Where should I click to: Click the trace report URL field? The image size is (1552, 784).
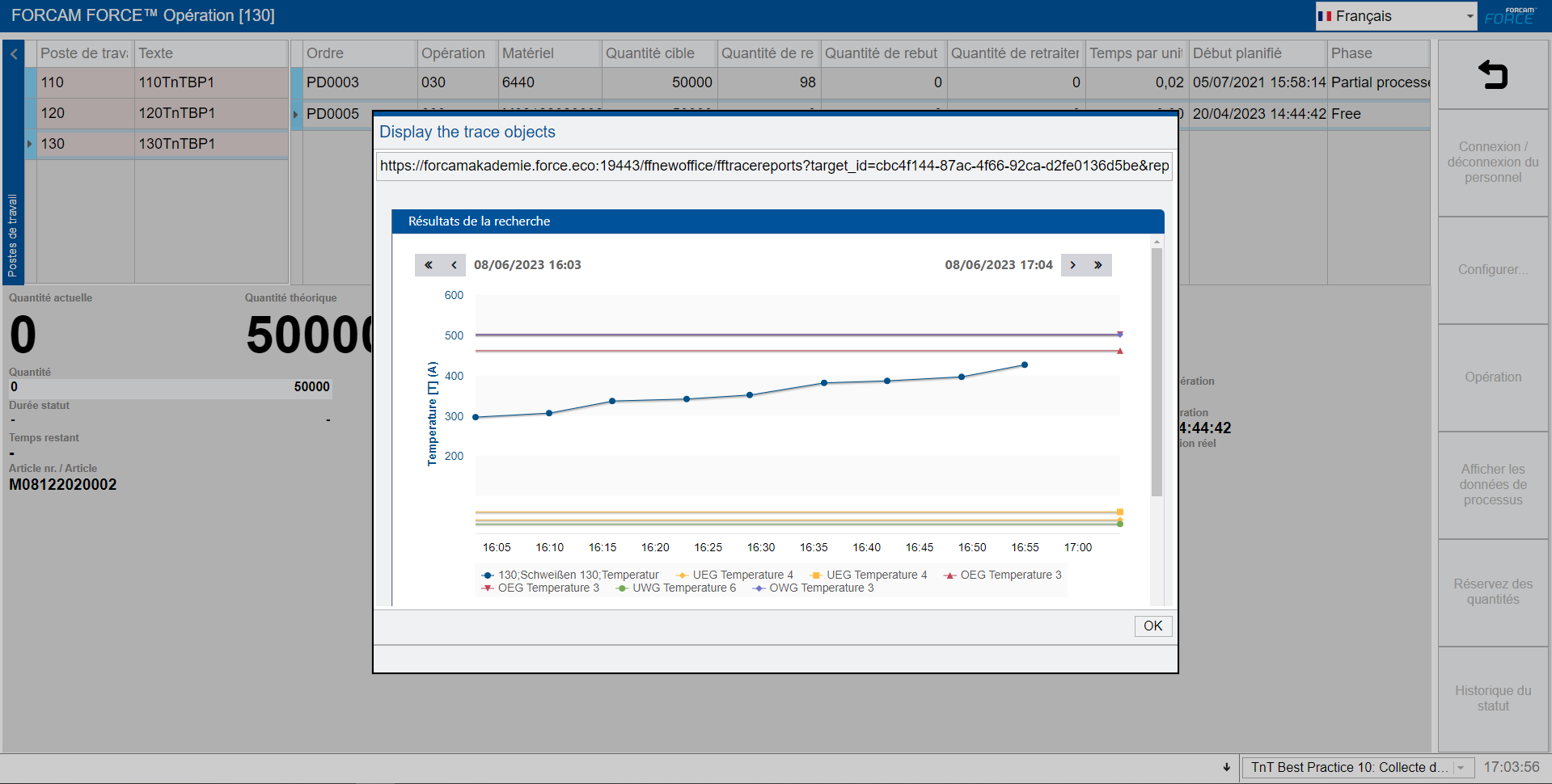[x=773, y=166]
